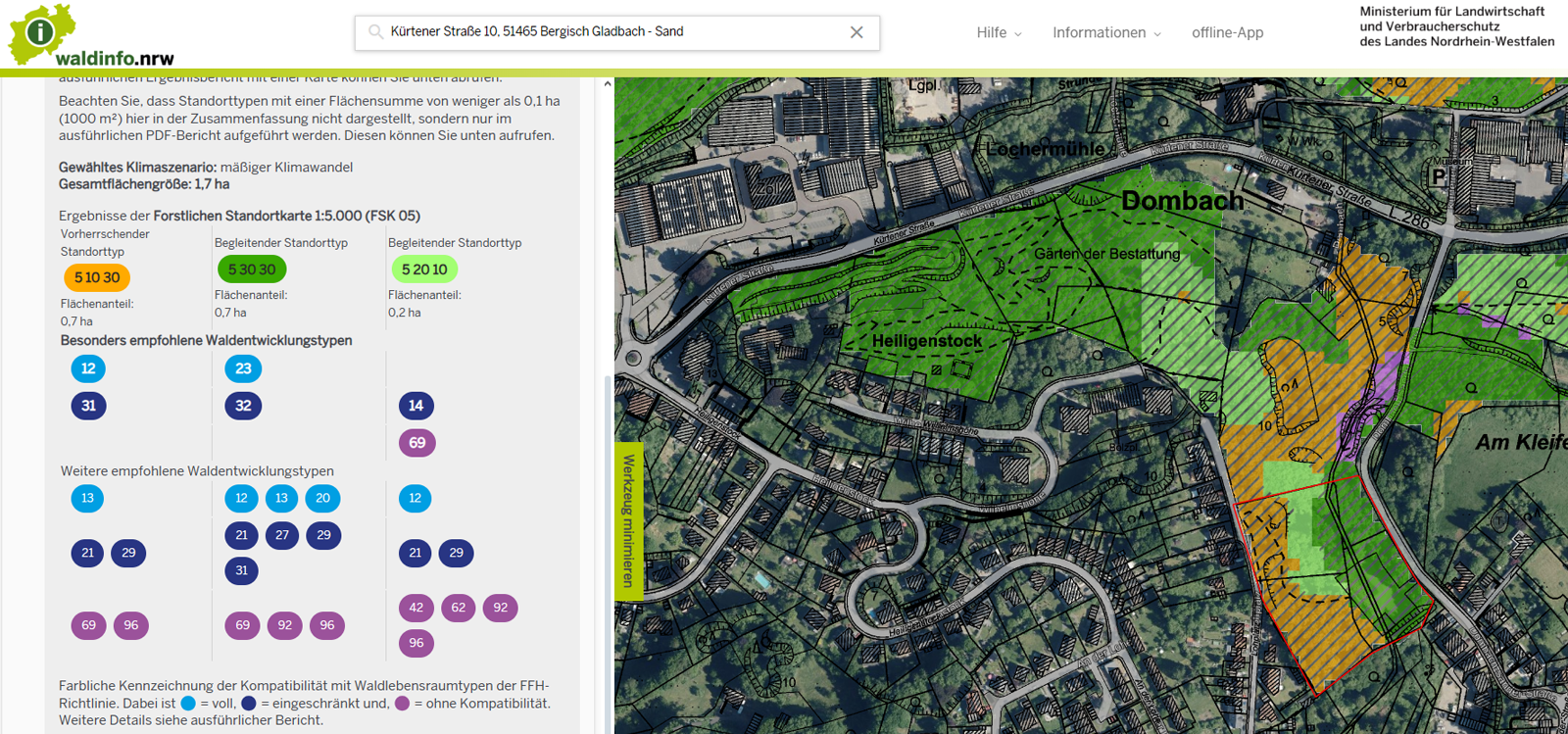Choose the dark blue circle 27
This screenshot has width=1568, height=734.
[x=282, y=535]
